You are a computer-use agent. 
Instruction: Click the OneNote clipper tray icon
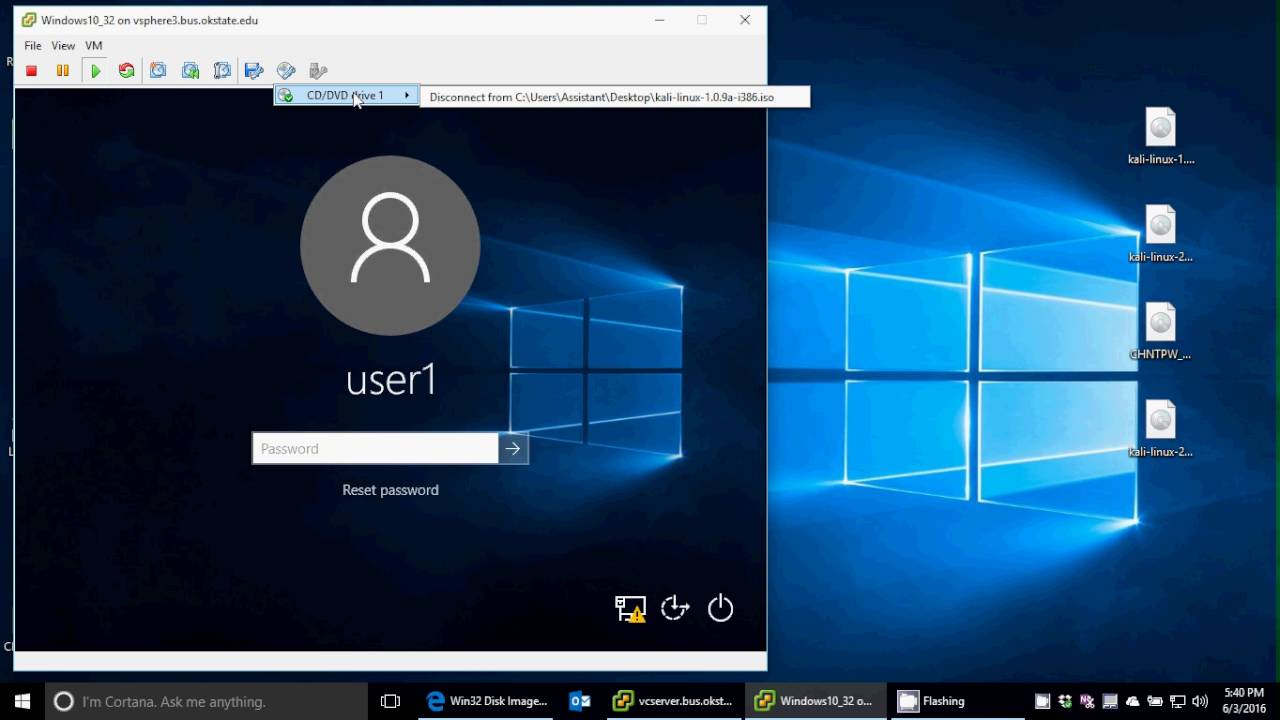1088,701
